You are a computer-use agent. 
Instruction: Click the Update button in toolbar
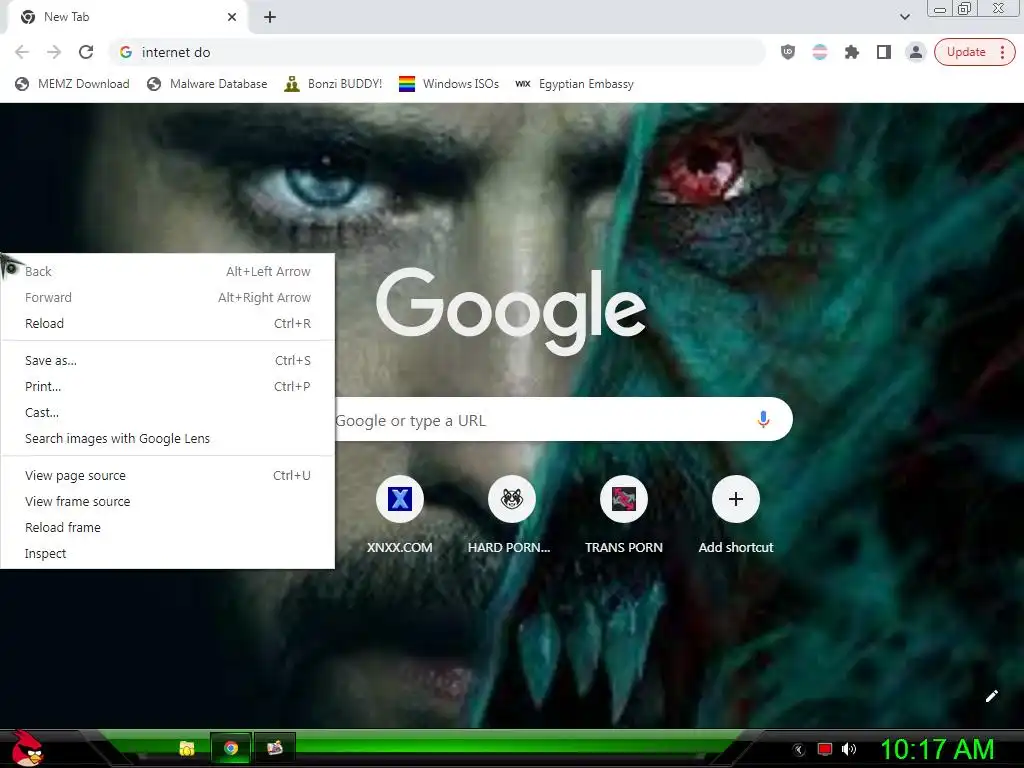coord(966,52)
